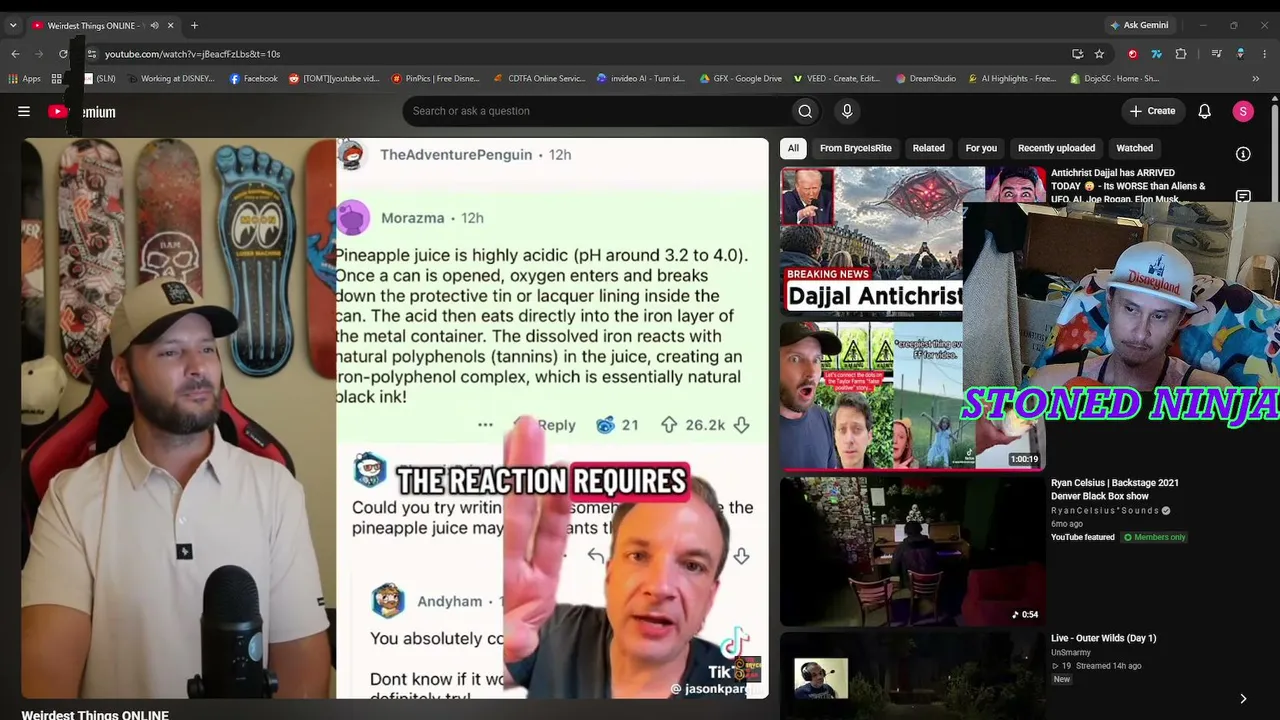Screen dimensions: 1280x720
Task: Open the DojoSC - Home bookmark
Action: point(1115,78)
